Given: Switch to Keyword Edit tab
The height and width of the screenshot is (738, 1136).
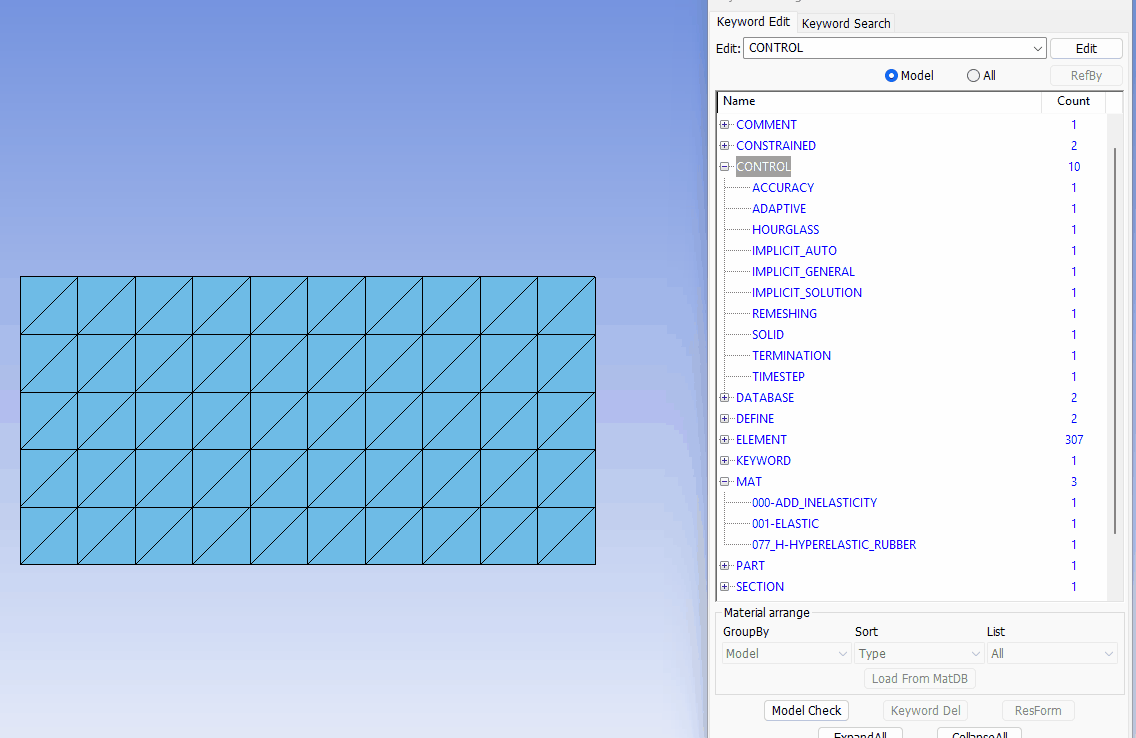Looking at the screenshot, I should (753, 22).
